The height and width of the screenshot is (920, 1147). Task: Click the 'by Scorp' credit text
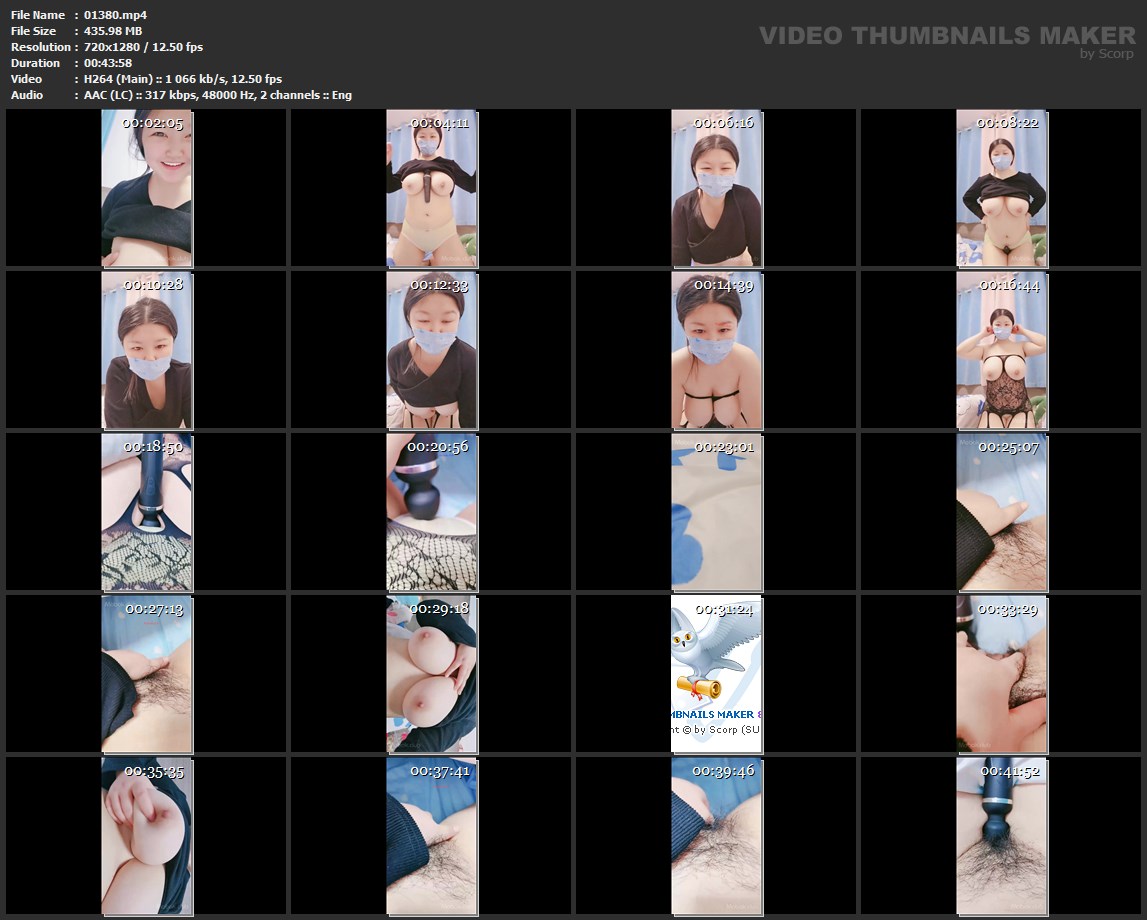pyautogui.click(x=1107, y=54)
